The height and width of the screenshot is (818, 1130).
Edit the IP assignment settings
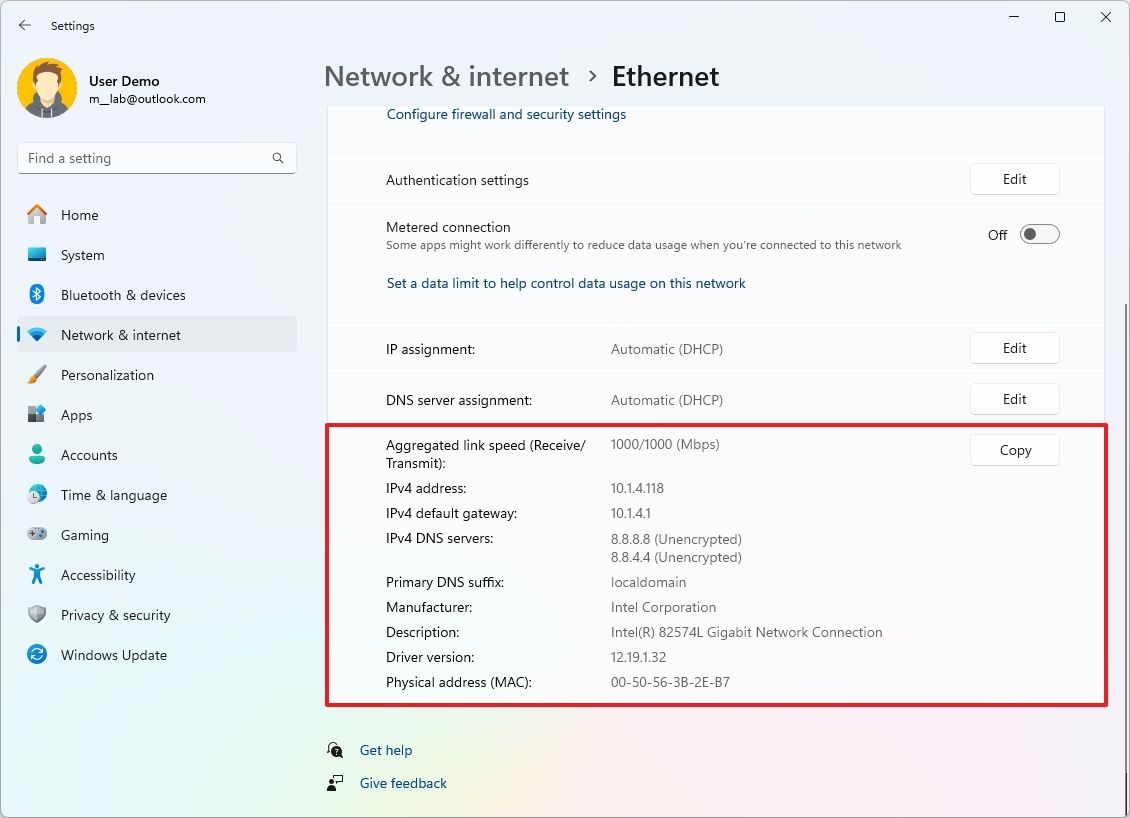pos(1014,348)
